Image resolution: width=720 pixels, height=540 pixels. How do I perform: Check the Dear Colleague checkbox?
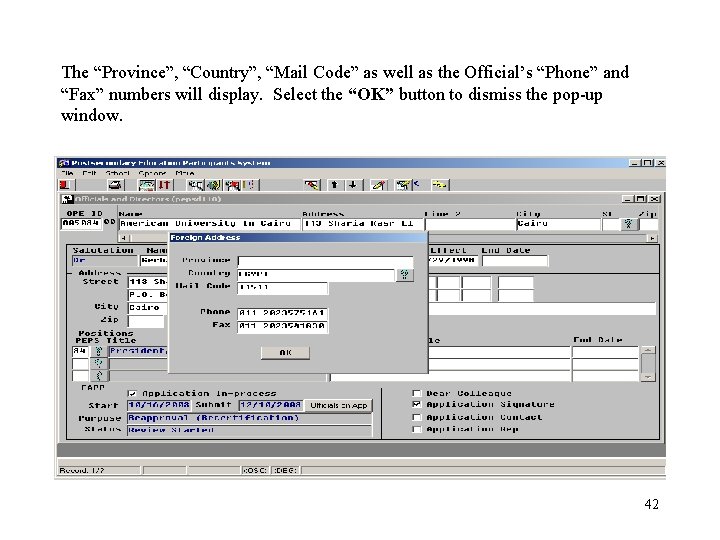coord(416,394)
